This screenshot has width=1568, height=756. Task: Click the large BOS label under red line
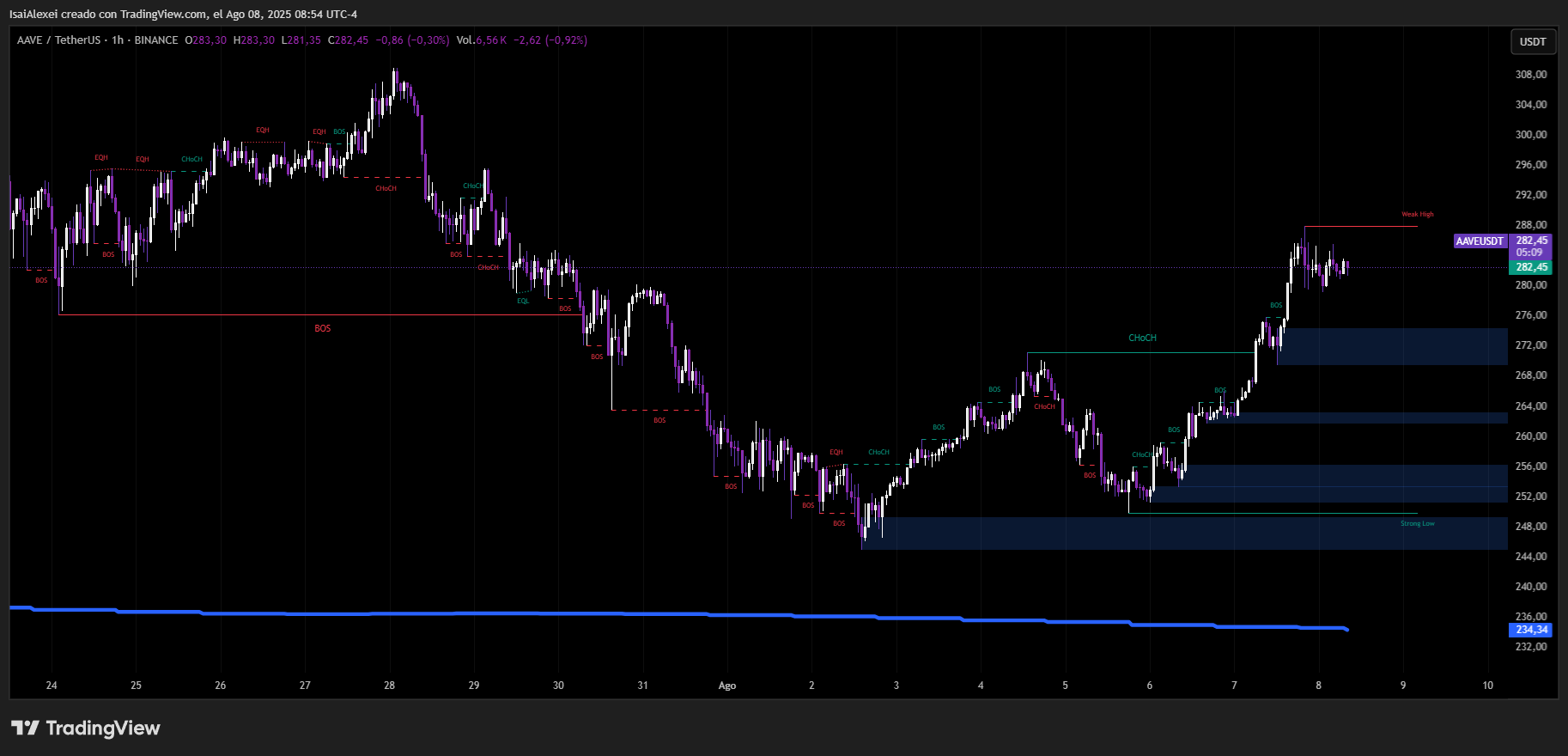pos(322,328)
